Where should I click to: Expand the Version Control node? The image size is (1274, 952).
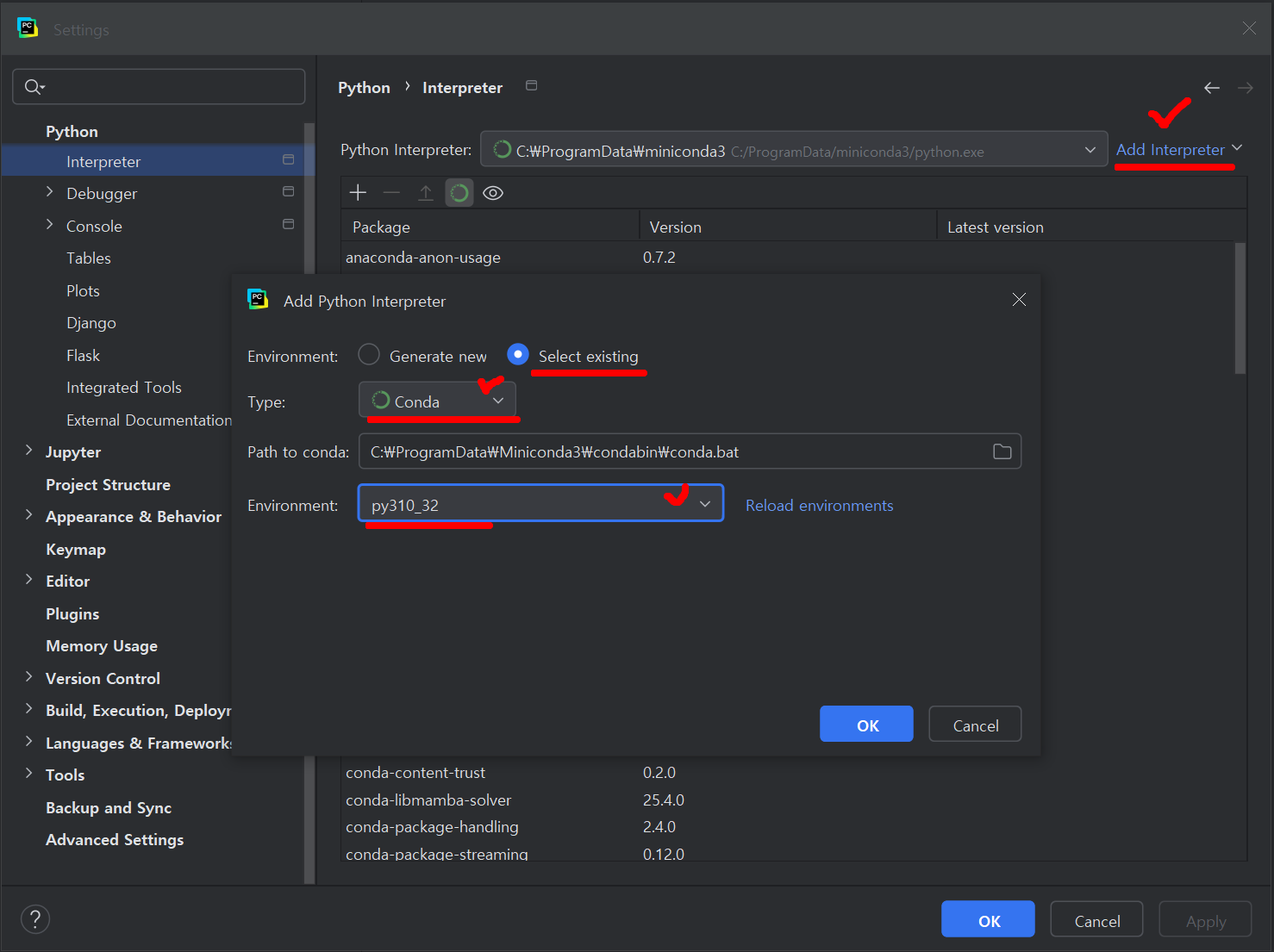tap(28, 676)
